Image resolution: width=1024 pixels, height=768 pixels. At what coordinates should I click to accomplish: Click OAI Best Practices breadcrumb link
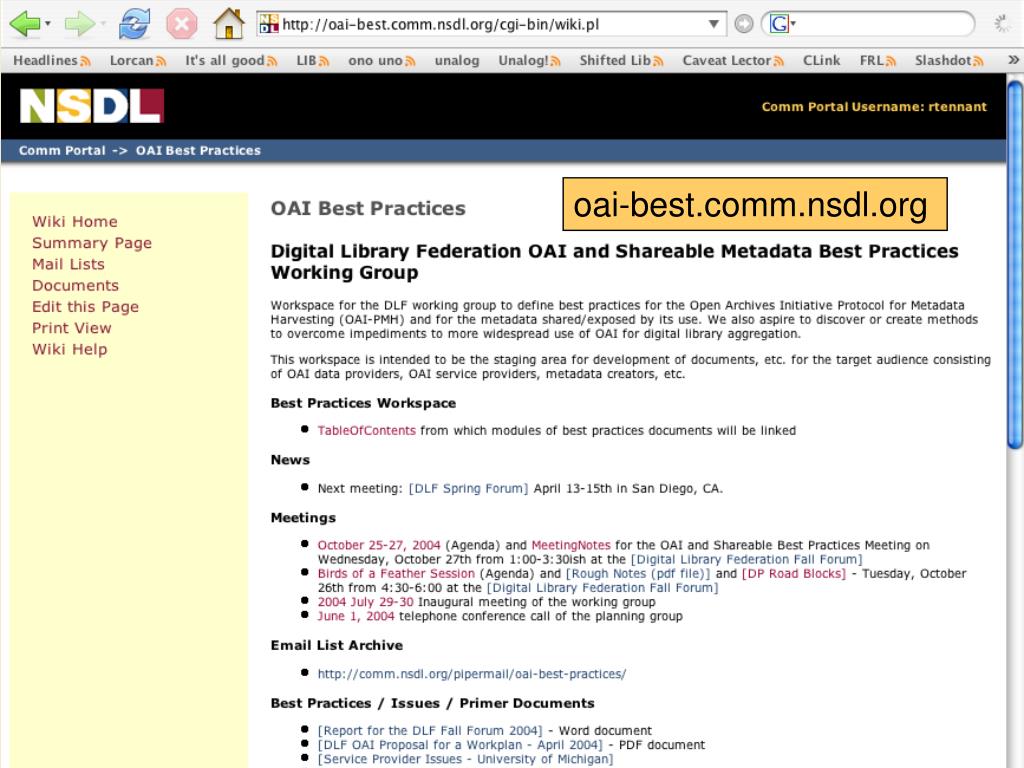coord(198,150)
